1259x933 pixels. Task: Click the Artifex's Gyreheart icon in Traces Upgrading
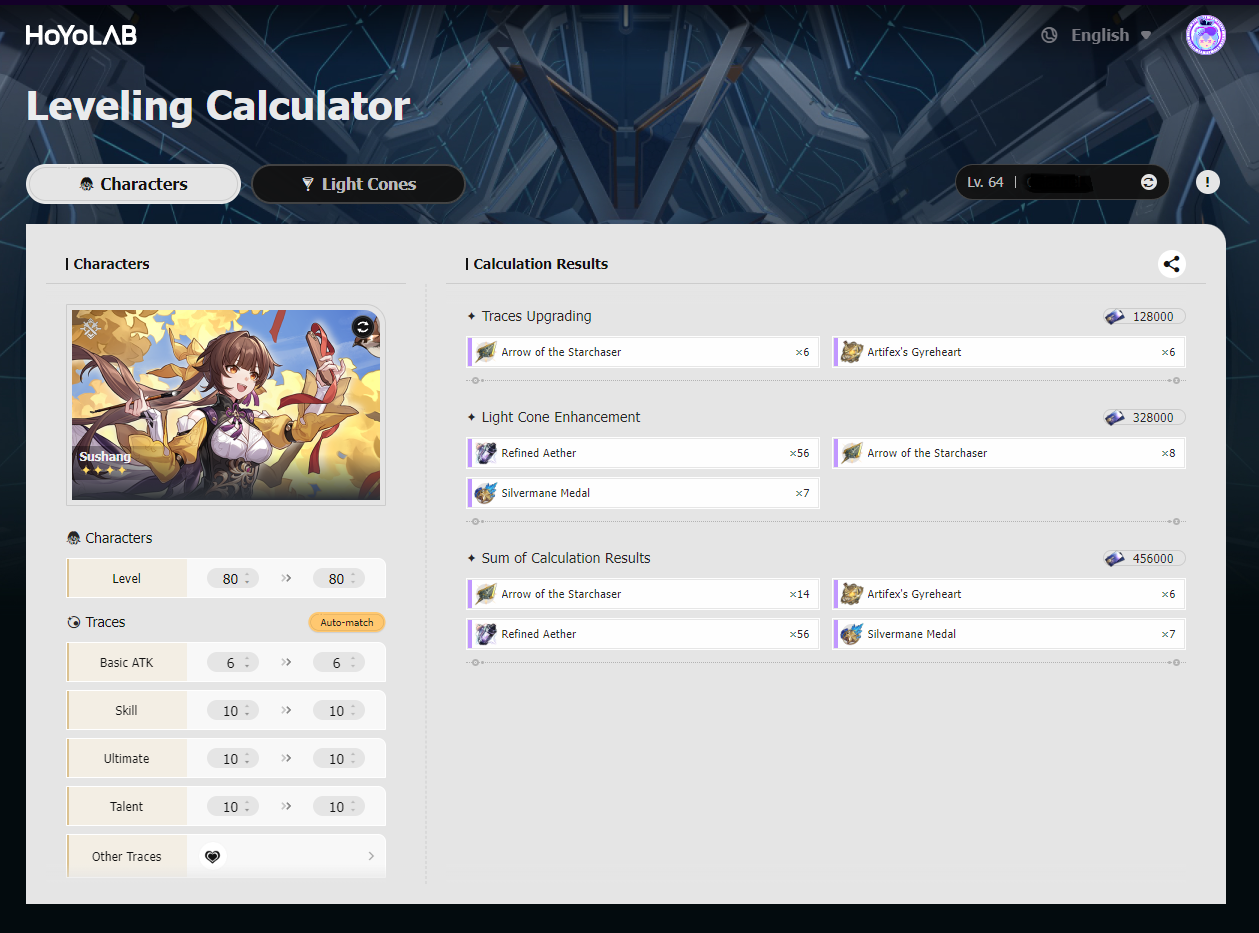[x=852, y=352]
